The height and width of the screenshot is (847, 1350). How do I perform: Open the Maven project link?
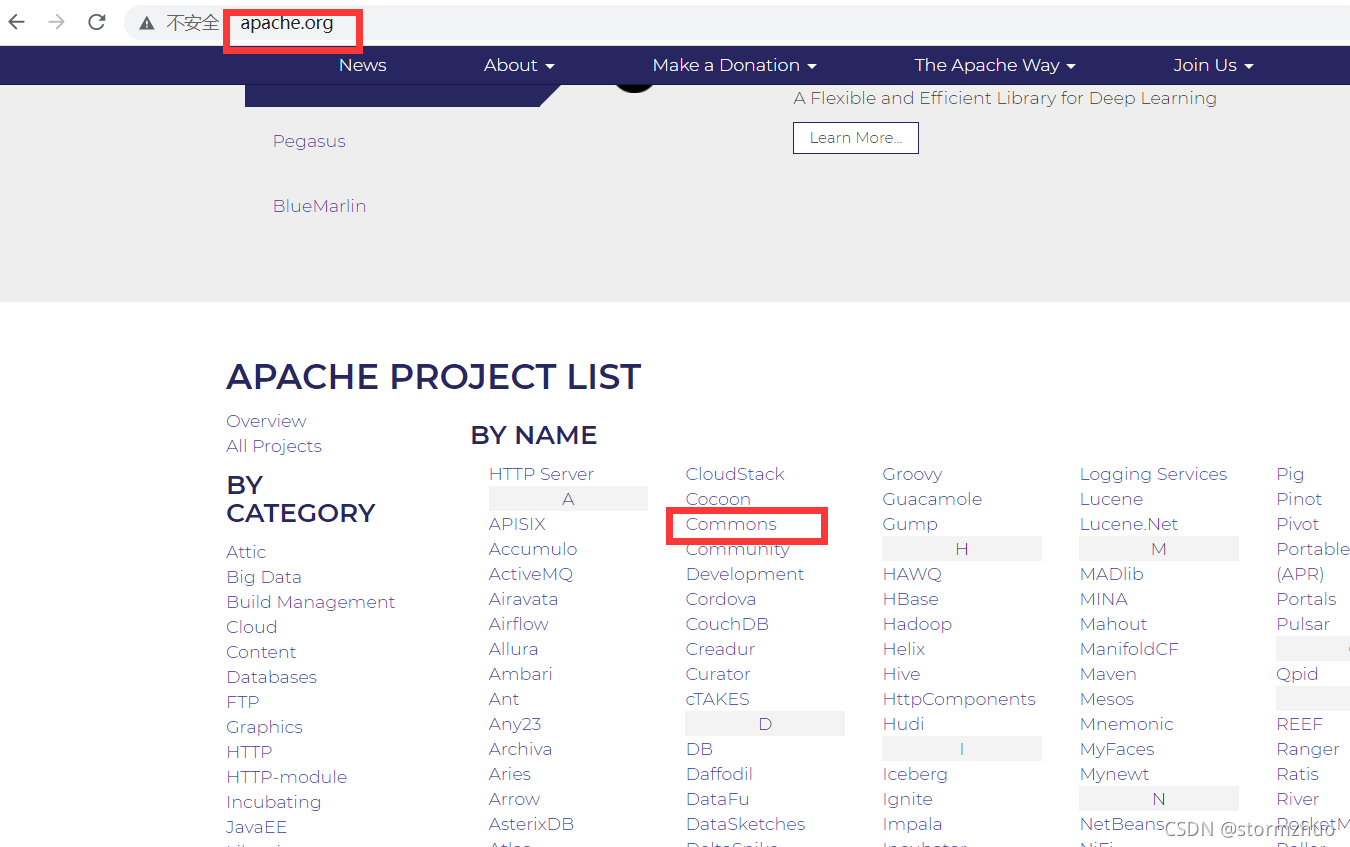(1108, 674)
